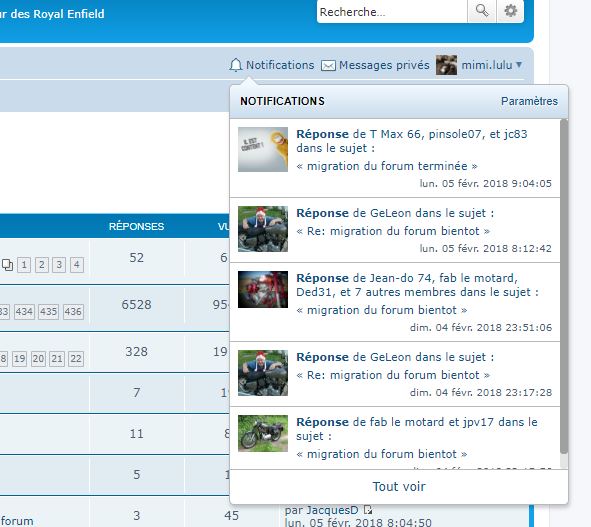The height and width of the screenshot is (527, 591).
Task: Click the multipage icon beside page 1
Action: [x=8, y=265]
